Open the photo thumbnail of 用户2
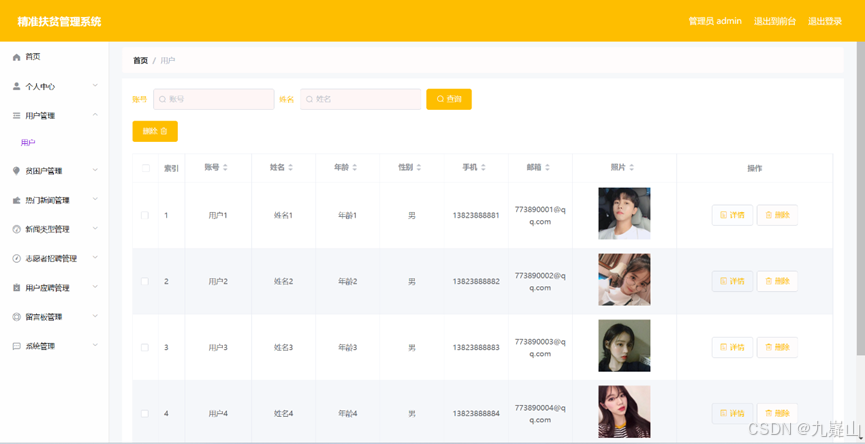Viewport: 865px width, 444px height. pyautogui.click(x=624, y=280)
